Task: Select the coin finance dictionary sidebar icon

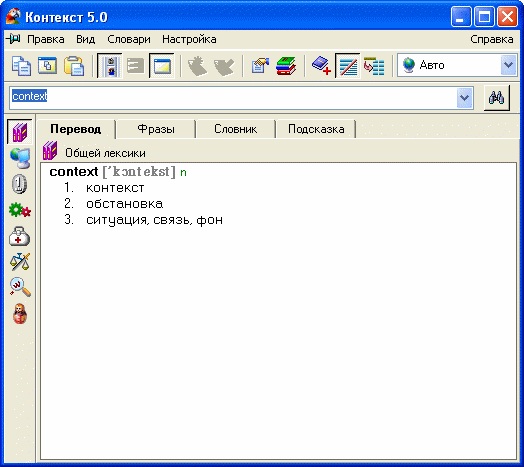Action: (19, 184)
